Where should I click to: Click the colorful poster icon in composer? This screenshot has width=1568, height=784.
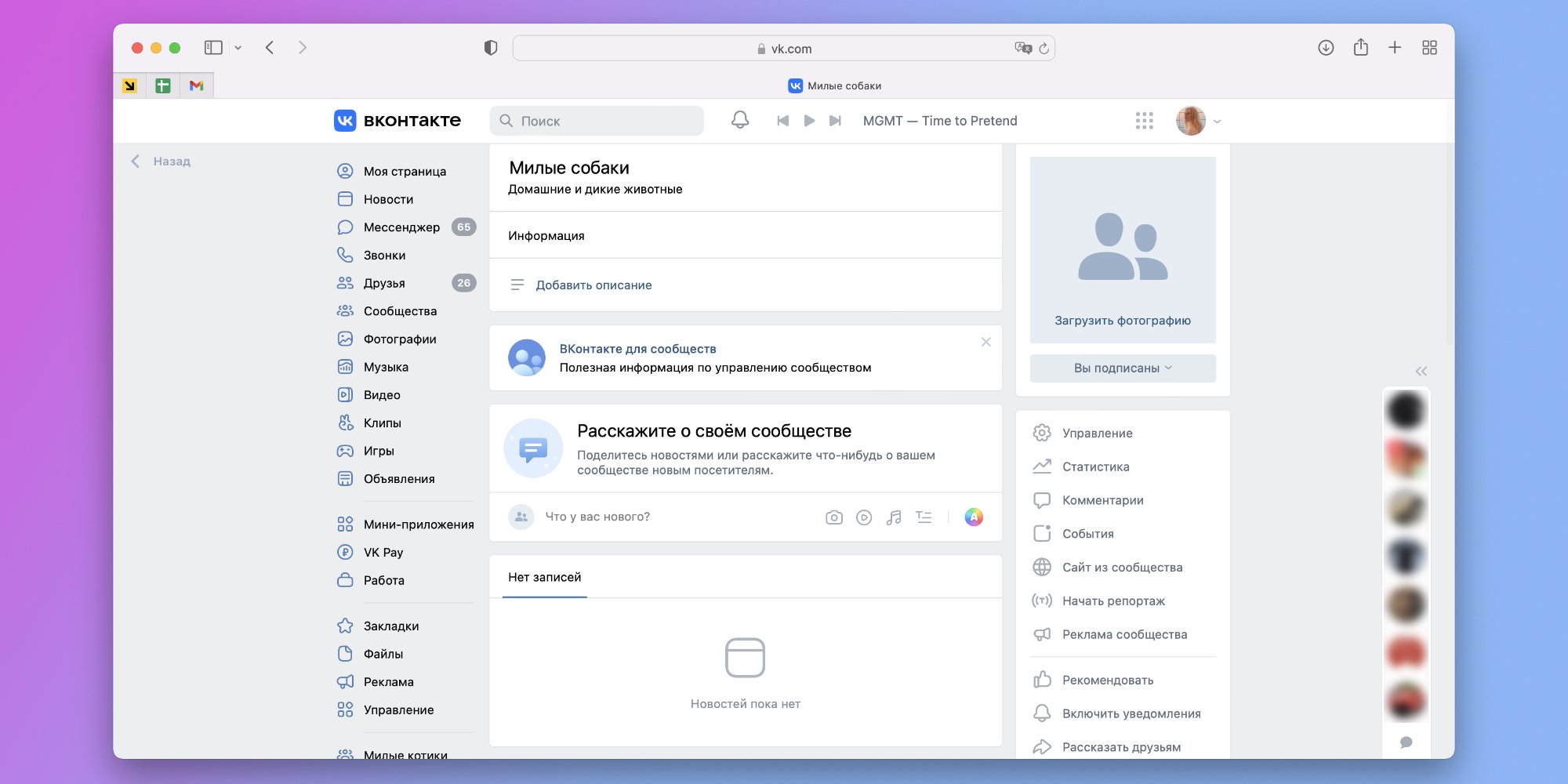[x=974, y=517]
